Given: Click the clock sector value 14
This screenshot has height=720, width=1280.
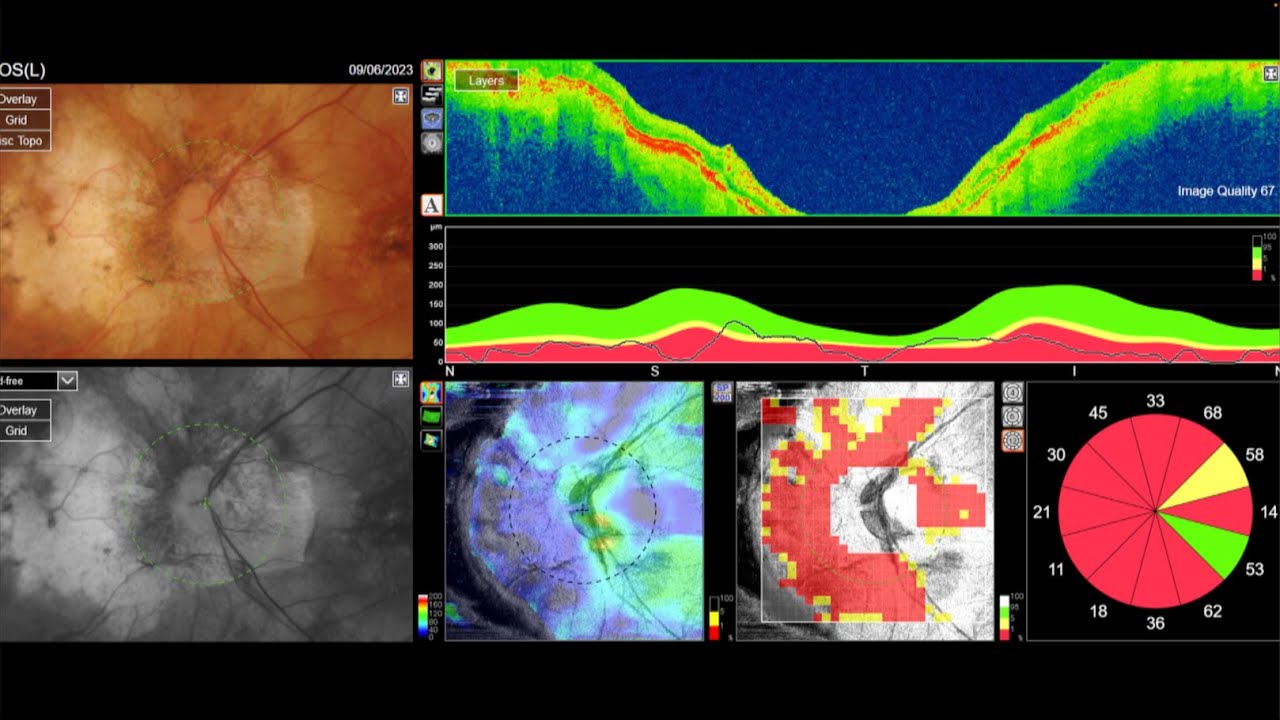Looking at the screenshot, I should point(1269,512).
